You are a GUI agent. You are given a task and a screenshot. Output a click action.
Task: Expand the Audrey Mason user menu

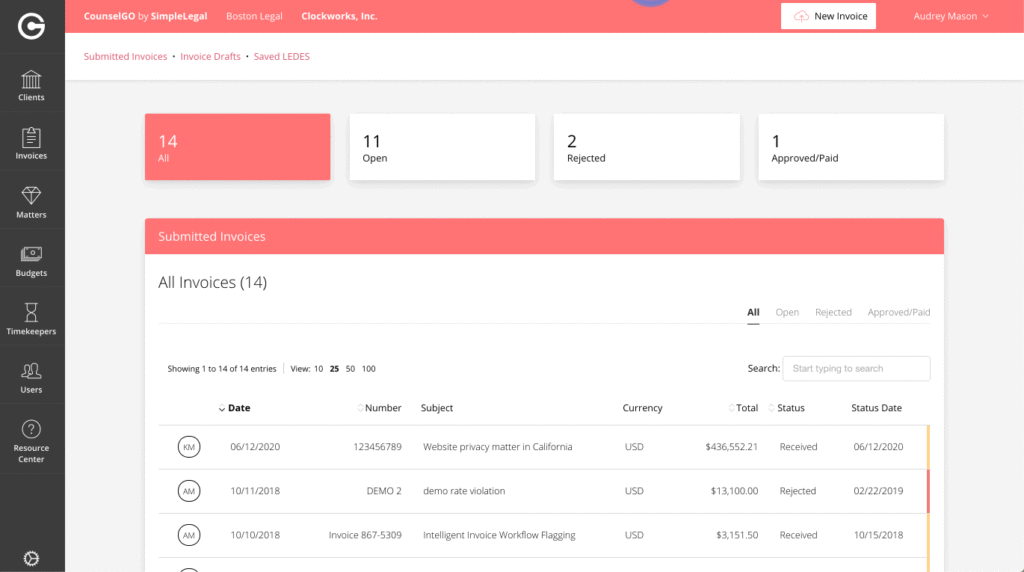click(x=950, y=16)
